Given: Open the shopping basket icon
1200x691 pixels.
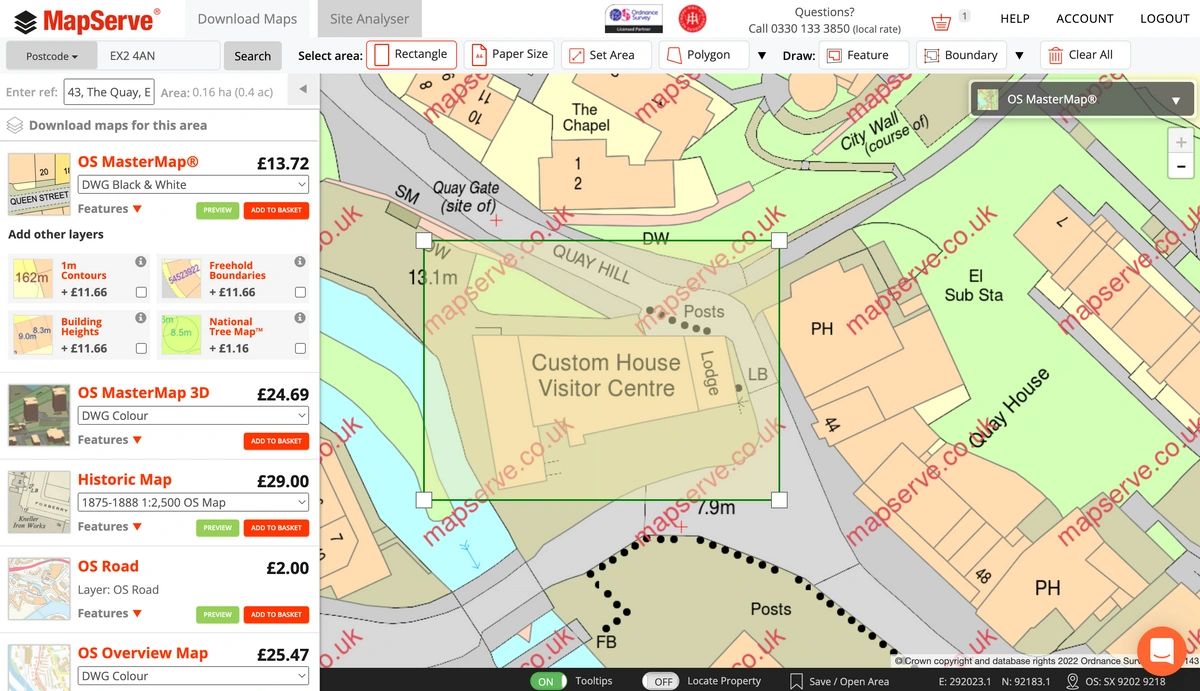Looking at the screenshot, I should coord(940,22).
